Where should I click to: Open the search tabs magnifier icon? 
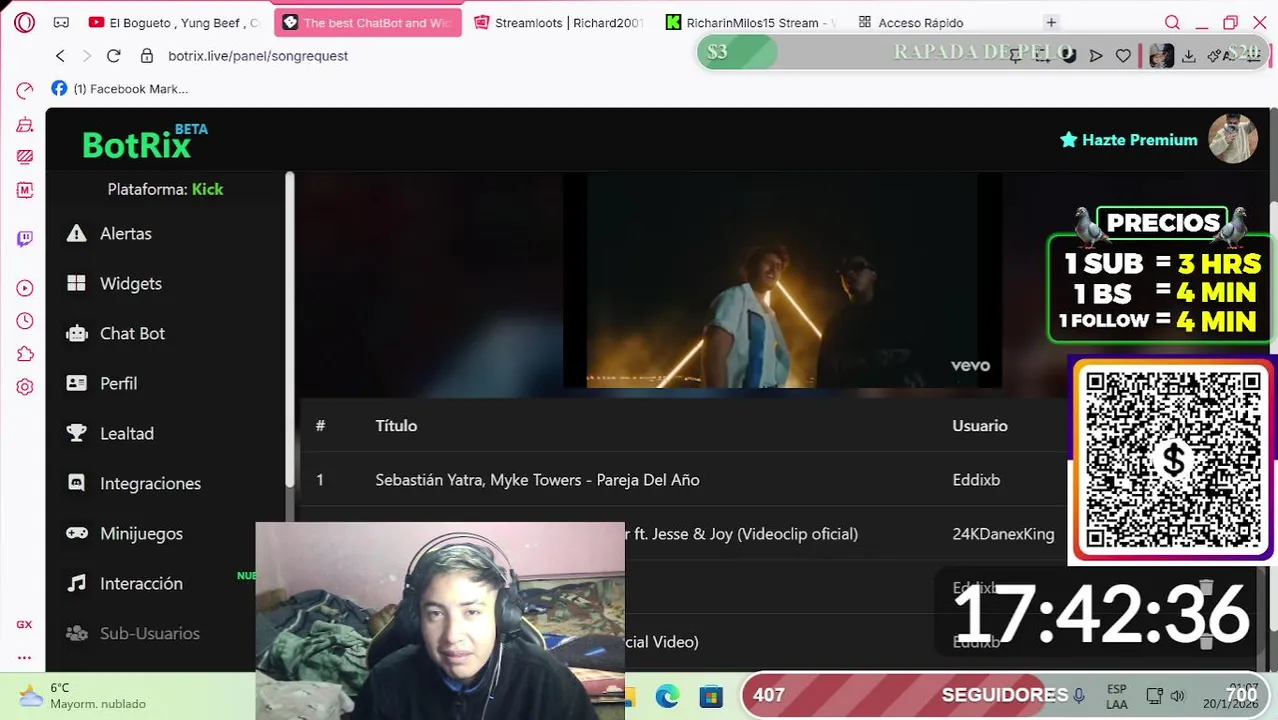pyautogui.click(x=1172, y=22)
